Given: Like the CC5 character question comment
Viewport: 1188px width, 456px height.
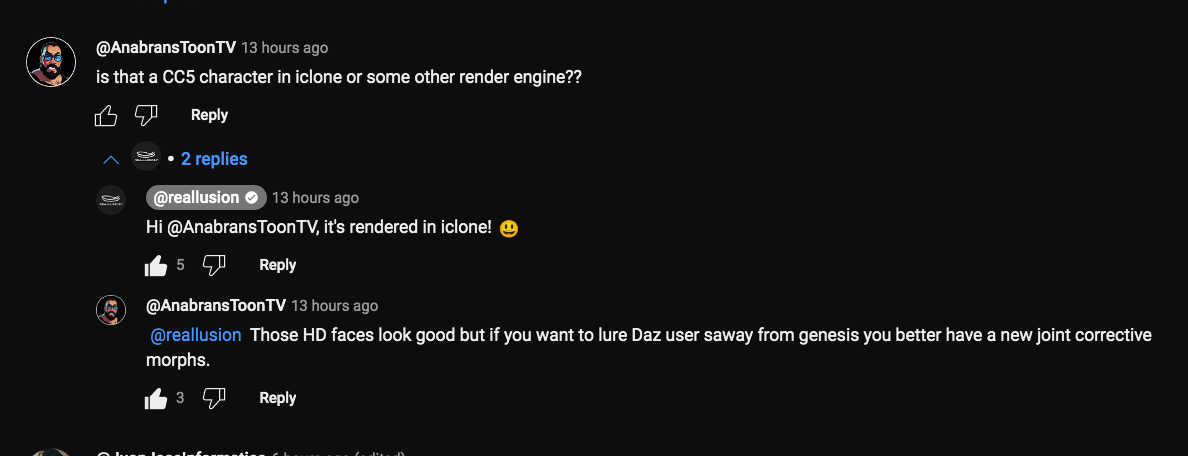Looking at the screenshot, I should (x=106, y=115).
